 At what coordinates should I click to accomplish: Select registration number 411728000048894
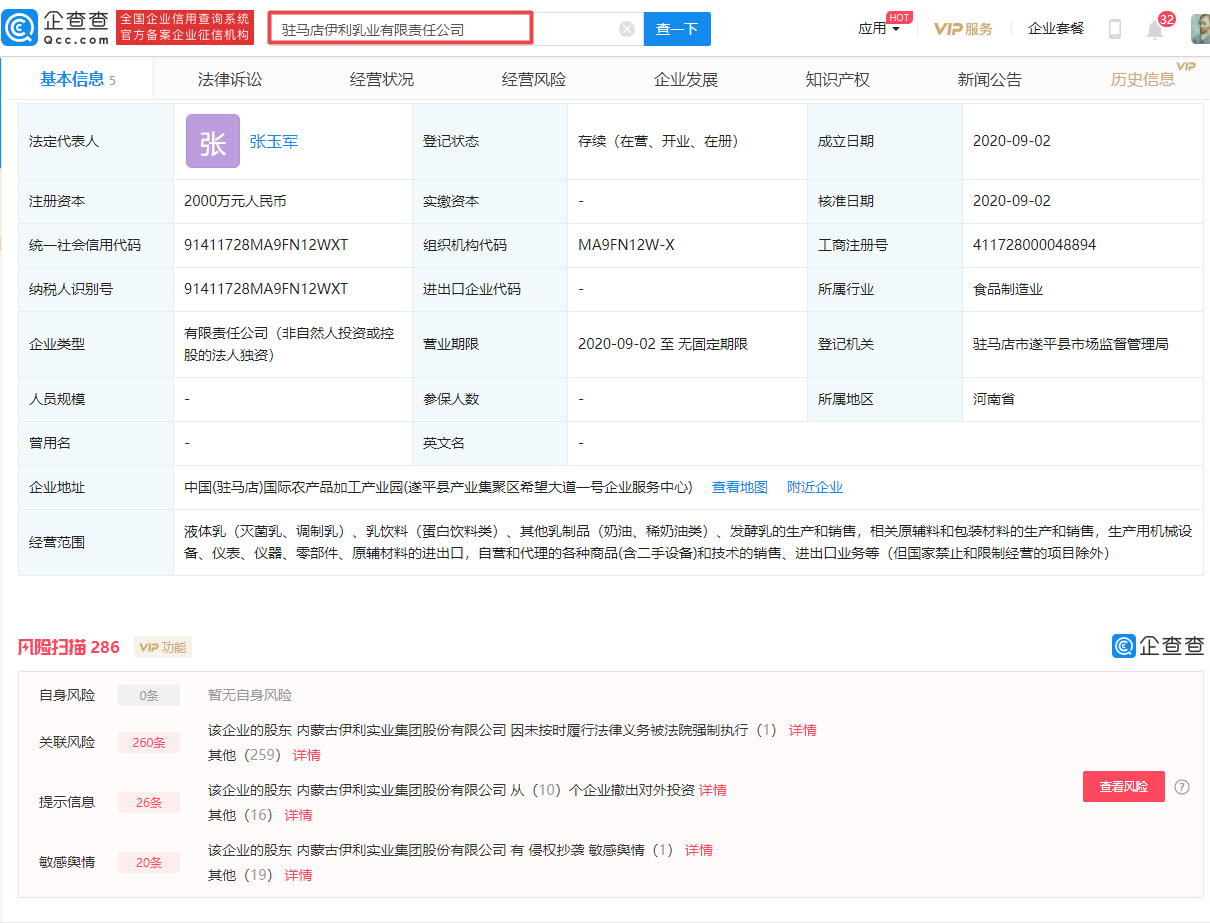1035,246
